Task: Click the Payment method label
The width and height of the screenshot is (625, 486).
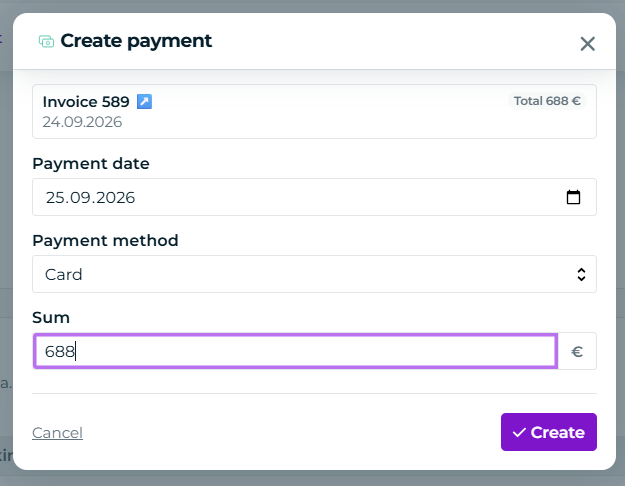Action: 105,240
